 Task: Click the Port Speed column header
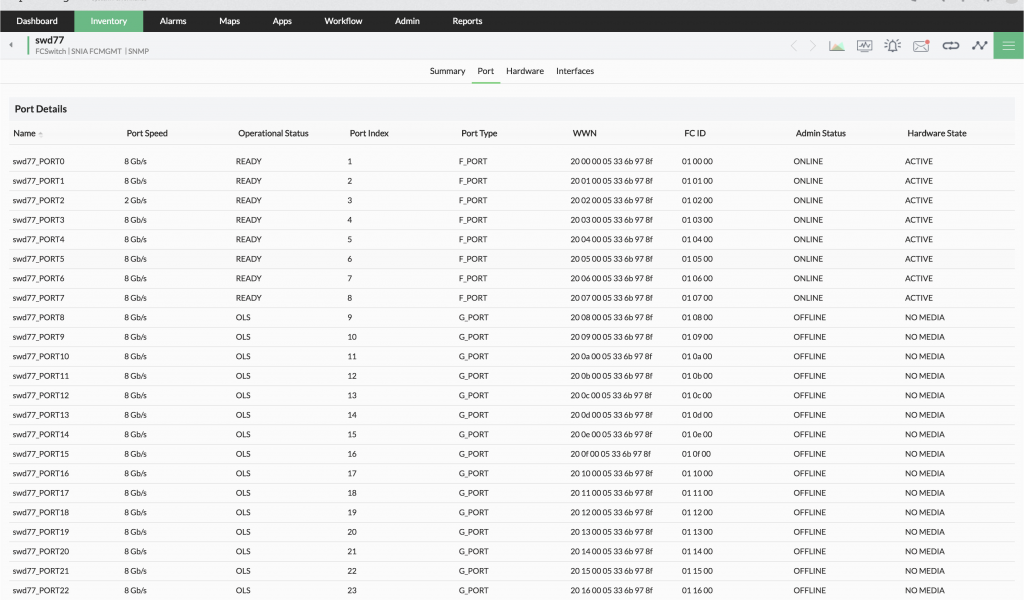point(147,133)
